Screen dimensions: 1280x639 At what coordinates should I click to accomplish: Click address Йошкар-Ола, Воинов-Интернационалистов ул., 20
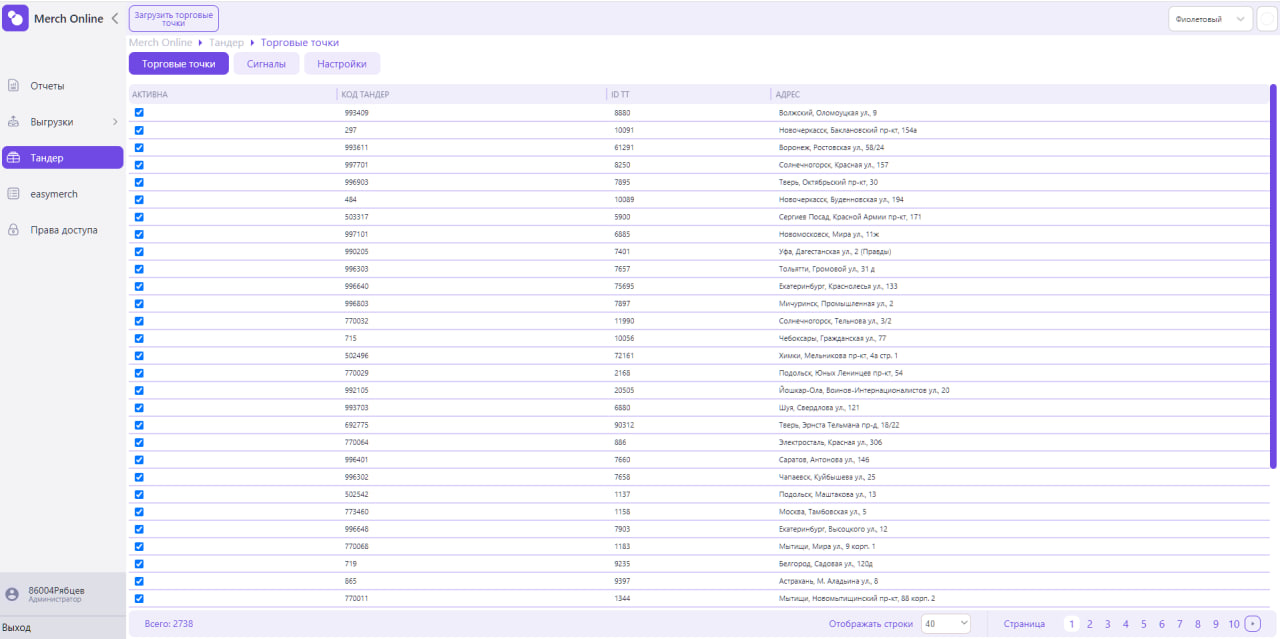(864, 390)
